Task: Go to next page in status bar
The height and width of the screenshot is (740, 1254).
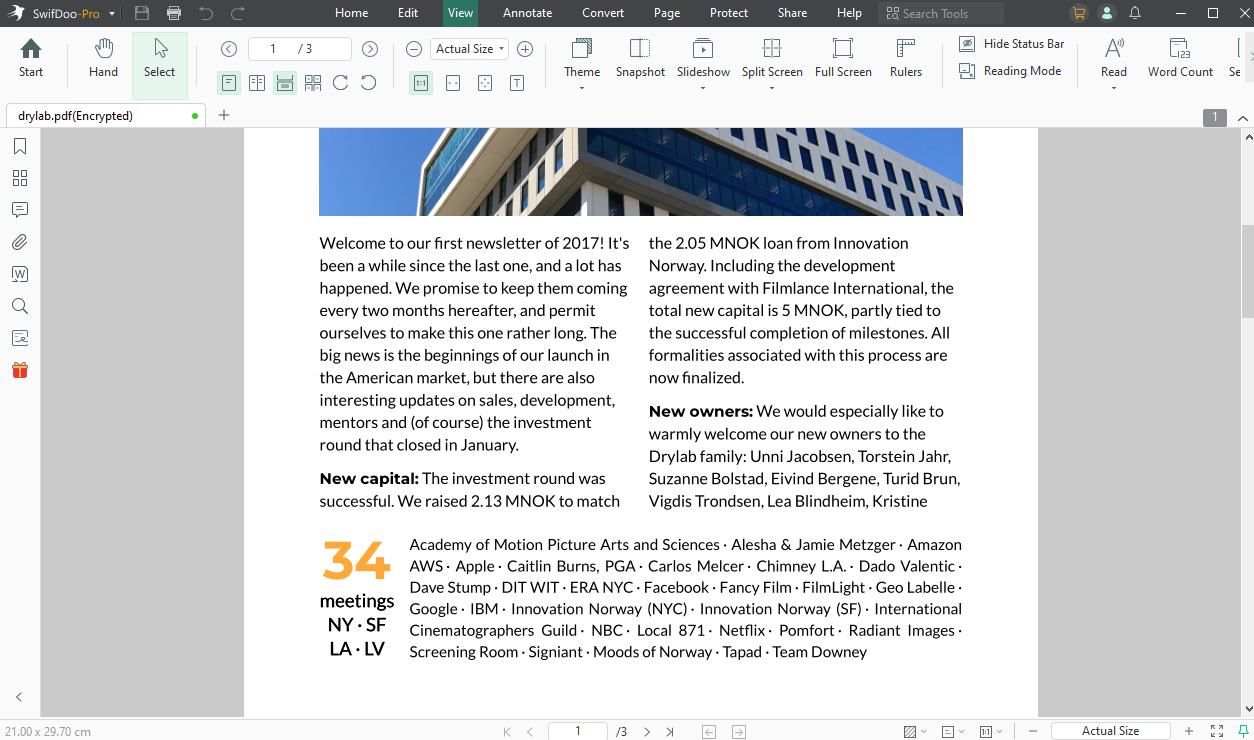Action: 647,731
